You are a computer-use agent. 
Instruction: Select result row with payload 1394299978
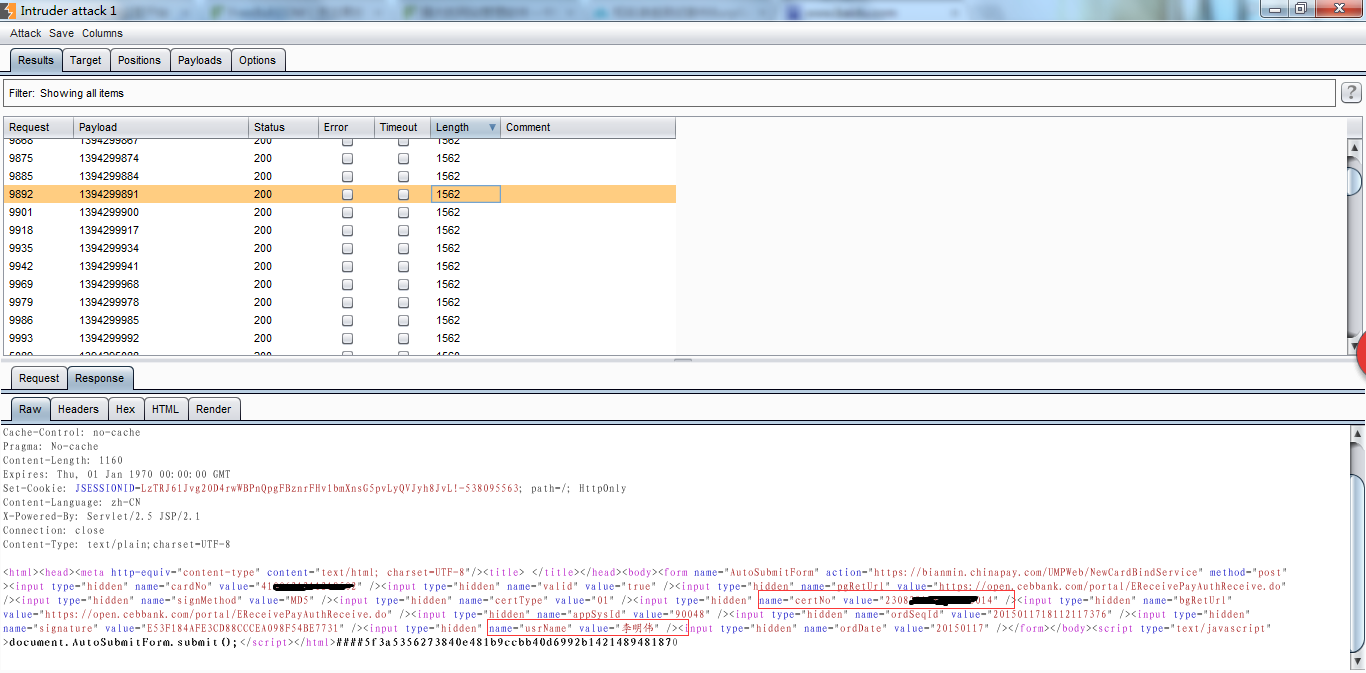pos(340,302)
